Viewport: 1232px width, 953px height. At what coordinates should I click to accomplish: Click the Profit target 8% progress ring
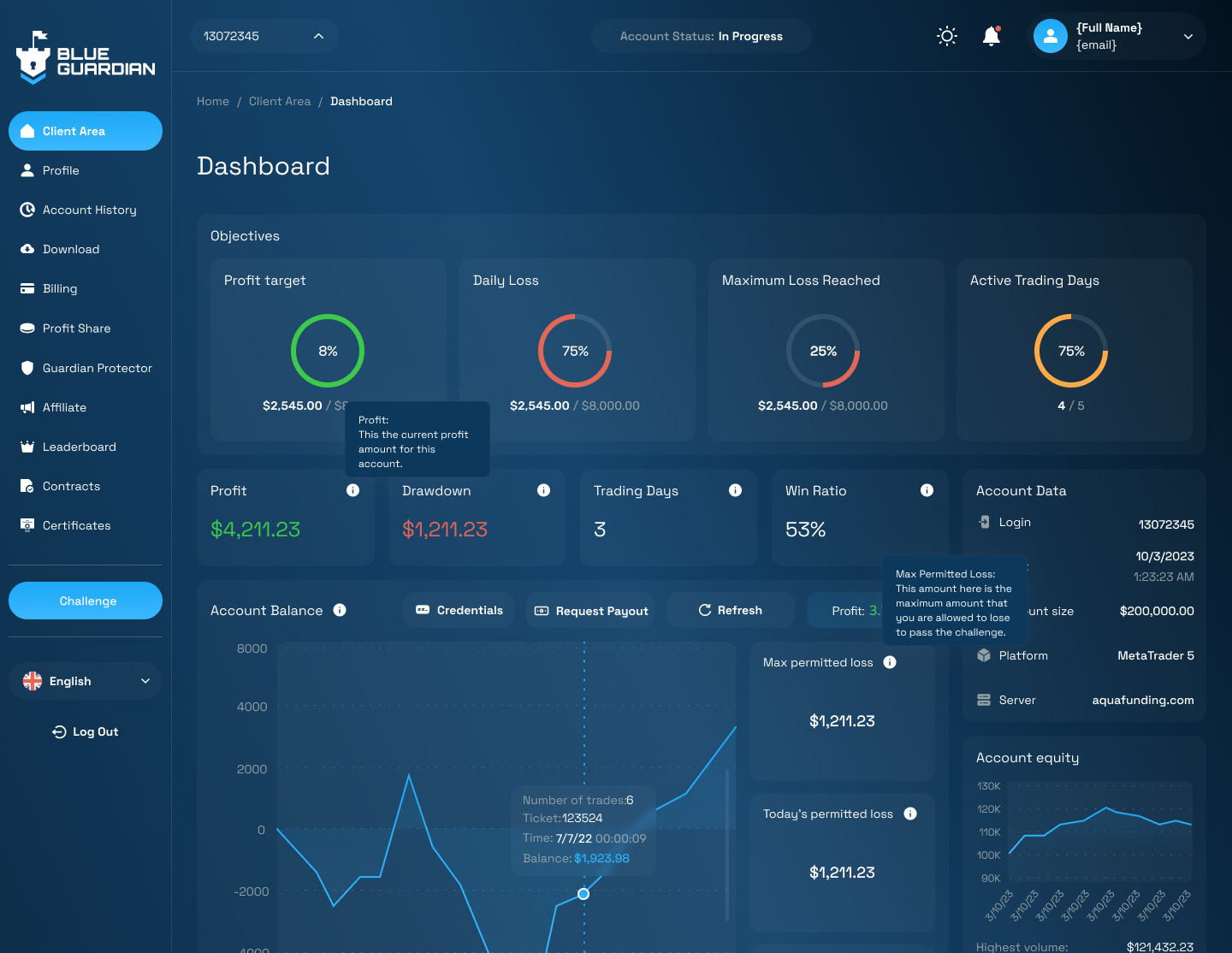pos(328,351)
